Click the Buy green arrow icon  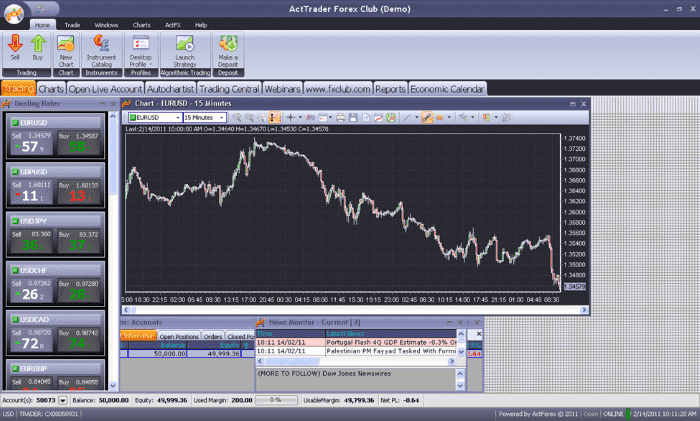(x=38, y=45)
